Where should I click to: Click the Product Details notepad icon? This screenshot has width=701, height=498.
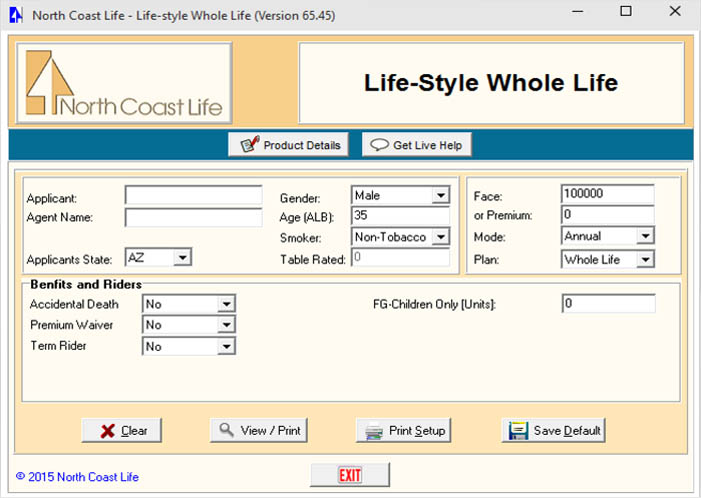(x=250, y=144)
